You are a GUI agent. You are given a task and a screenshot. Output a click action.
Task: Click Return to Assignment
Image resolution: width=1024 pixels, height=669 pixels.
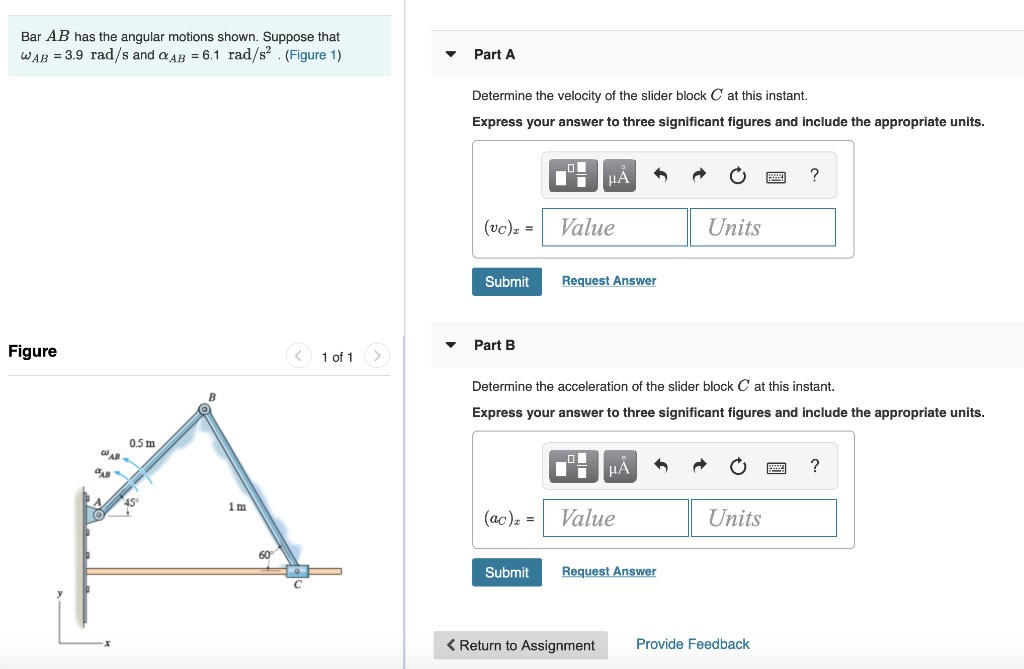(520, 645)
